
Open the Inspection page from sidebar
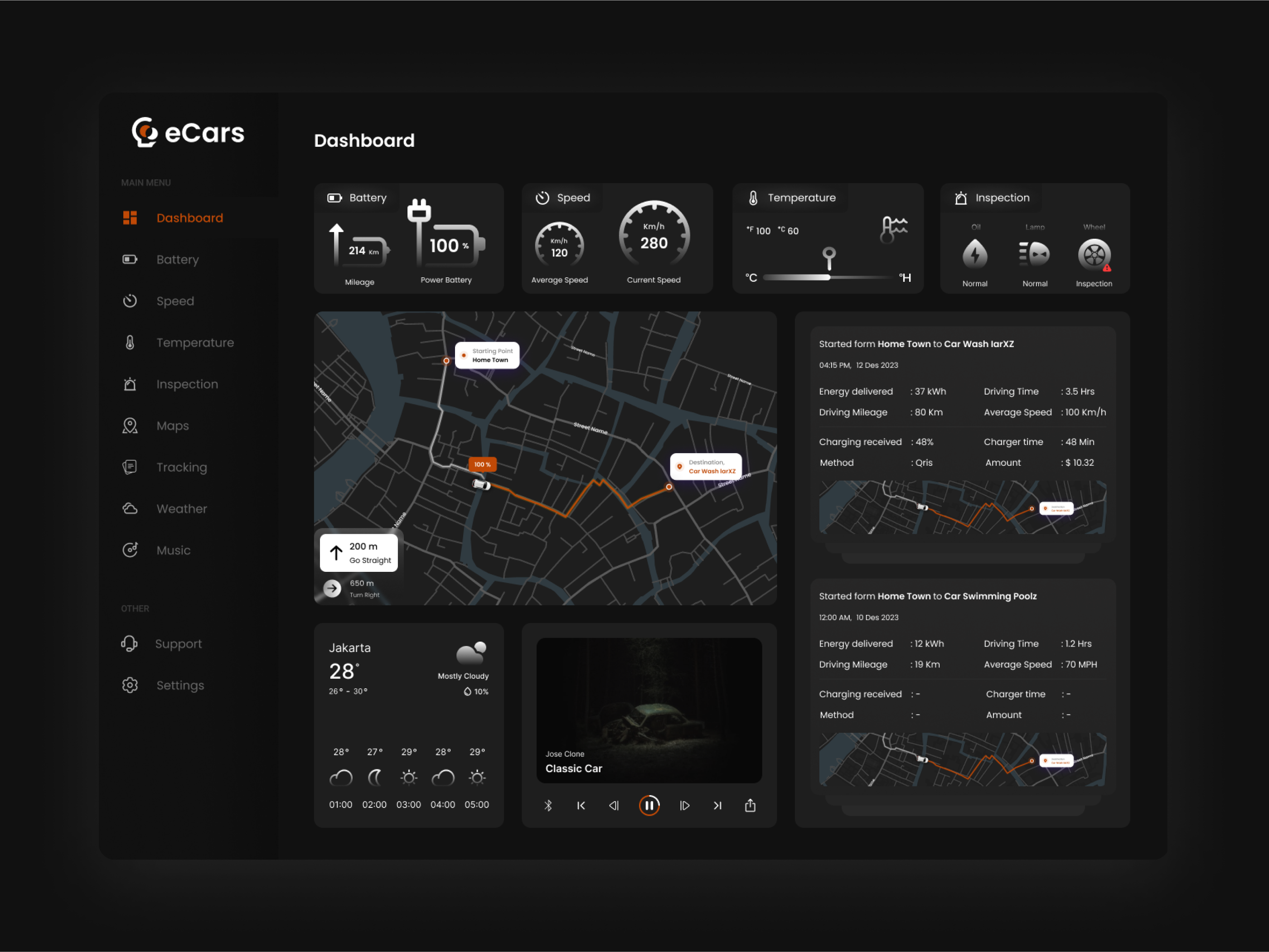(x=187, y=384)
